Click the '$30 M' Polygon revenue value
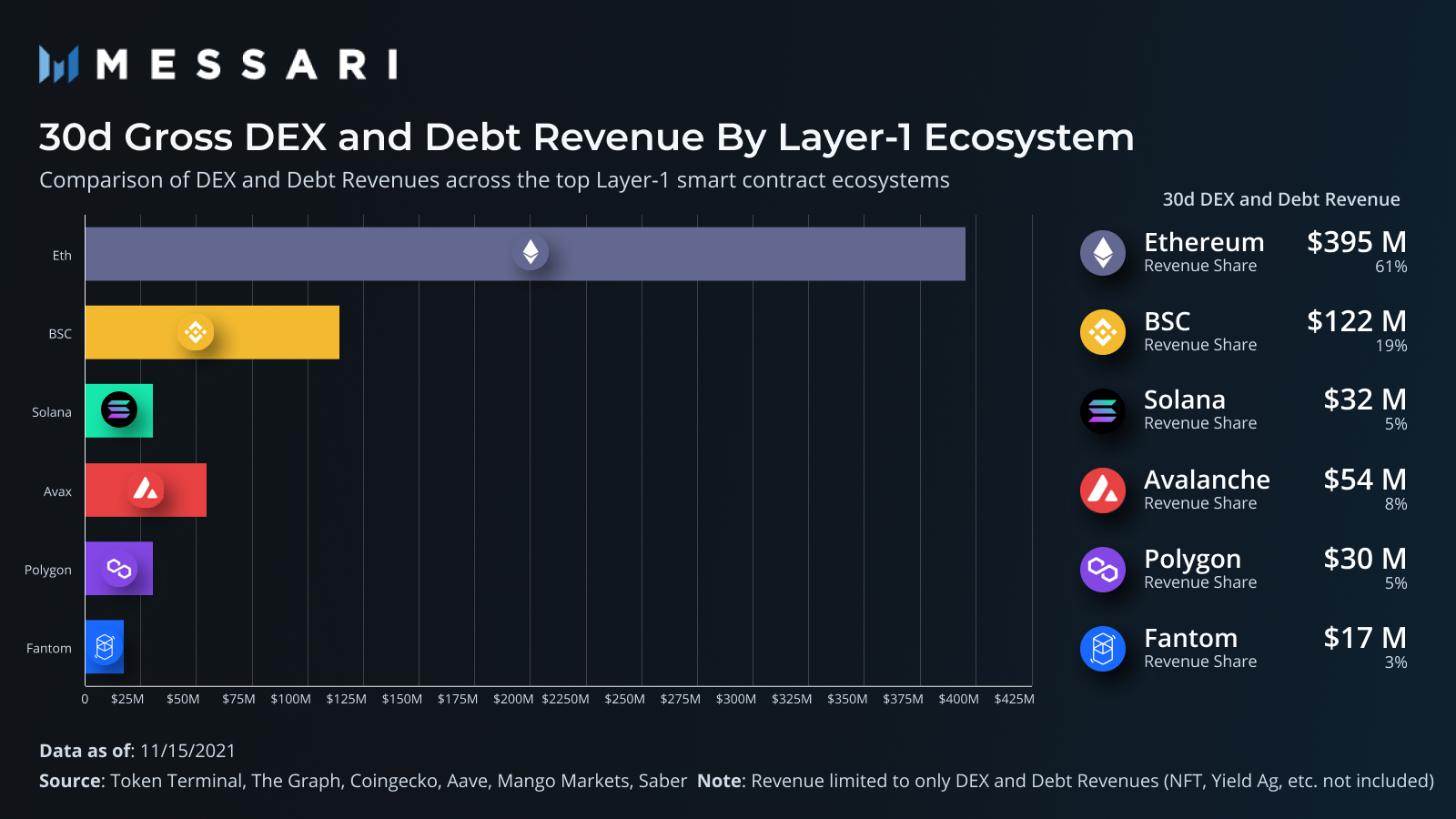This screenshot has height=819, width=1456. pos(1365,559)
